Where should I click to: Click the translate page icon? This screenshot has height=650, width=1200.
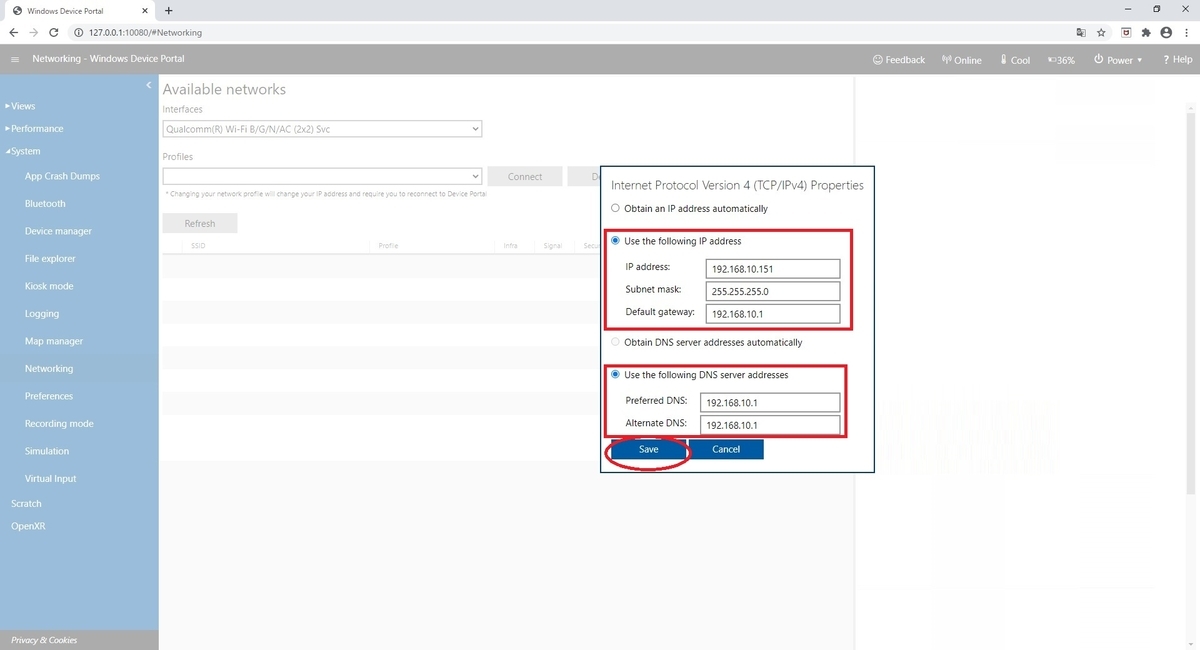click(x=1081, y=32)
